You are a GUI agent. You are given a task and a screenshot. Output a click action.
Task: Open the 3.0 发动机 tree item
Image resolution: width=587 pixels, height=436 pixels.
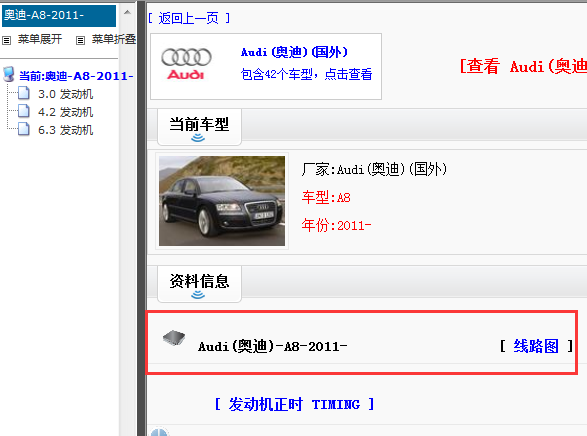point(66,94)
